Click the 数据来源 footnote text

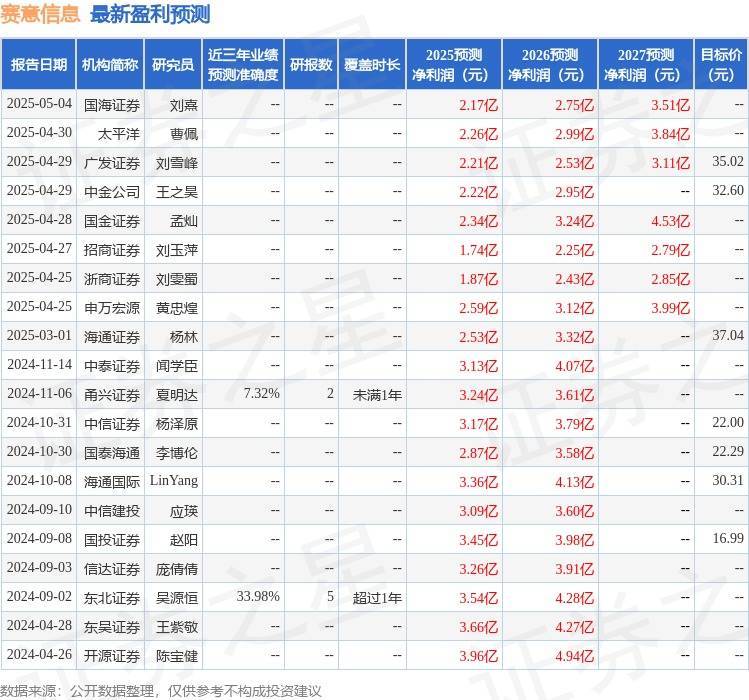coord(160,690)
